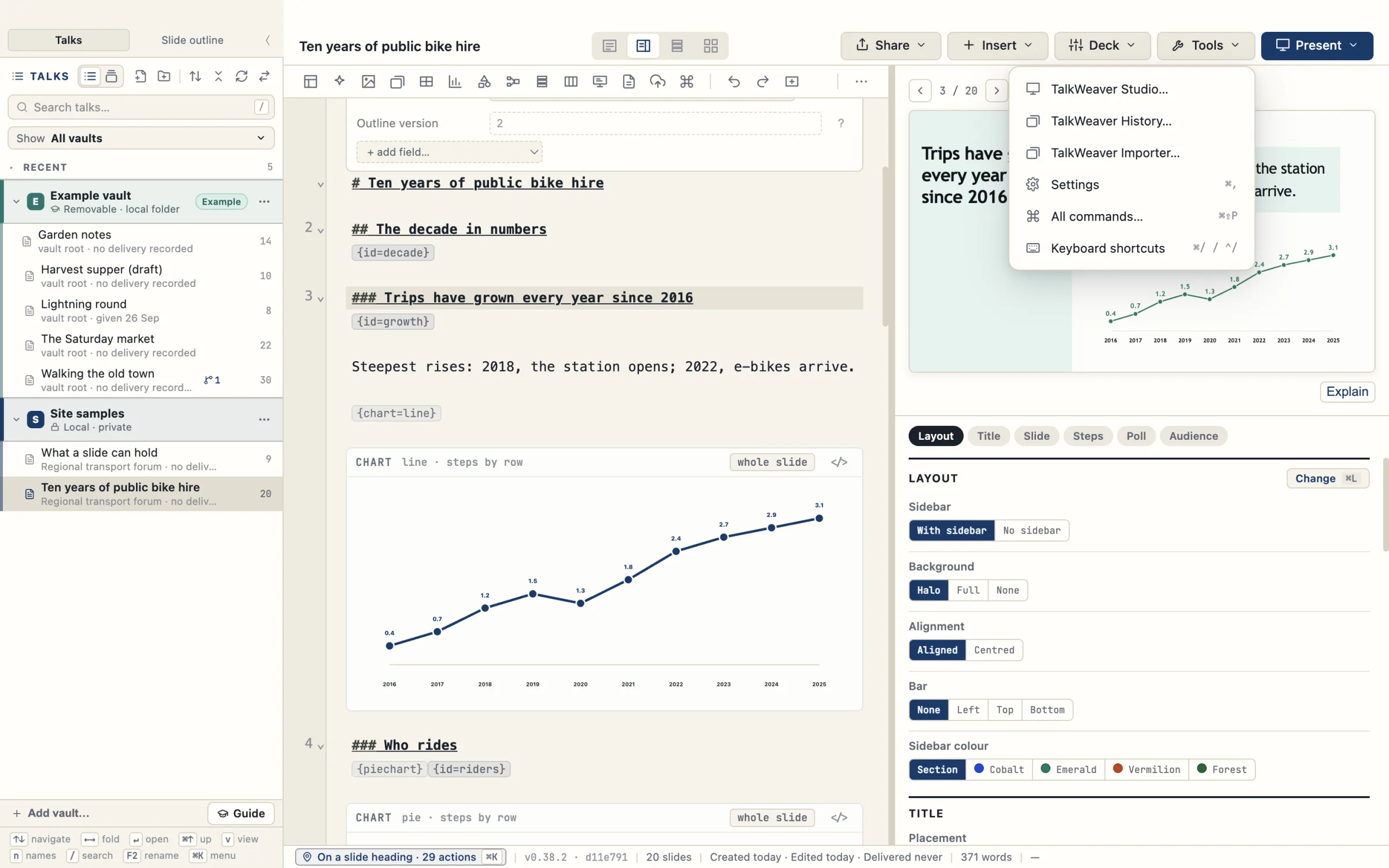The height and width of the screenshot is (868, 1389).
Task: Expand the RECENT section
Action: click(x=12, y=167)
